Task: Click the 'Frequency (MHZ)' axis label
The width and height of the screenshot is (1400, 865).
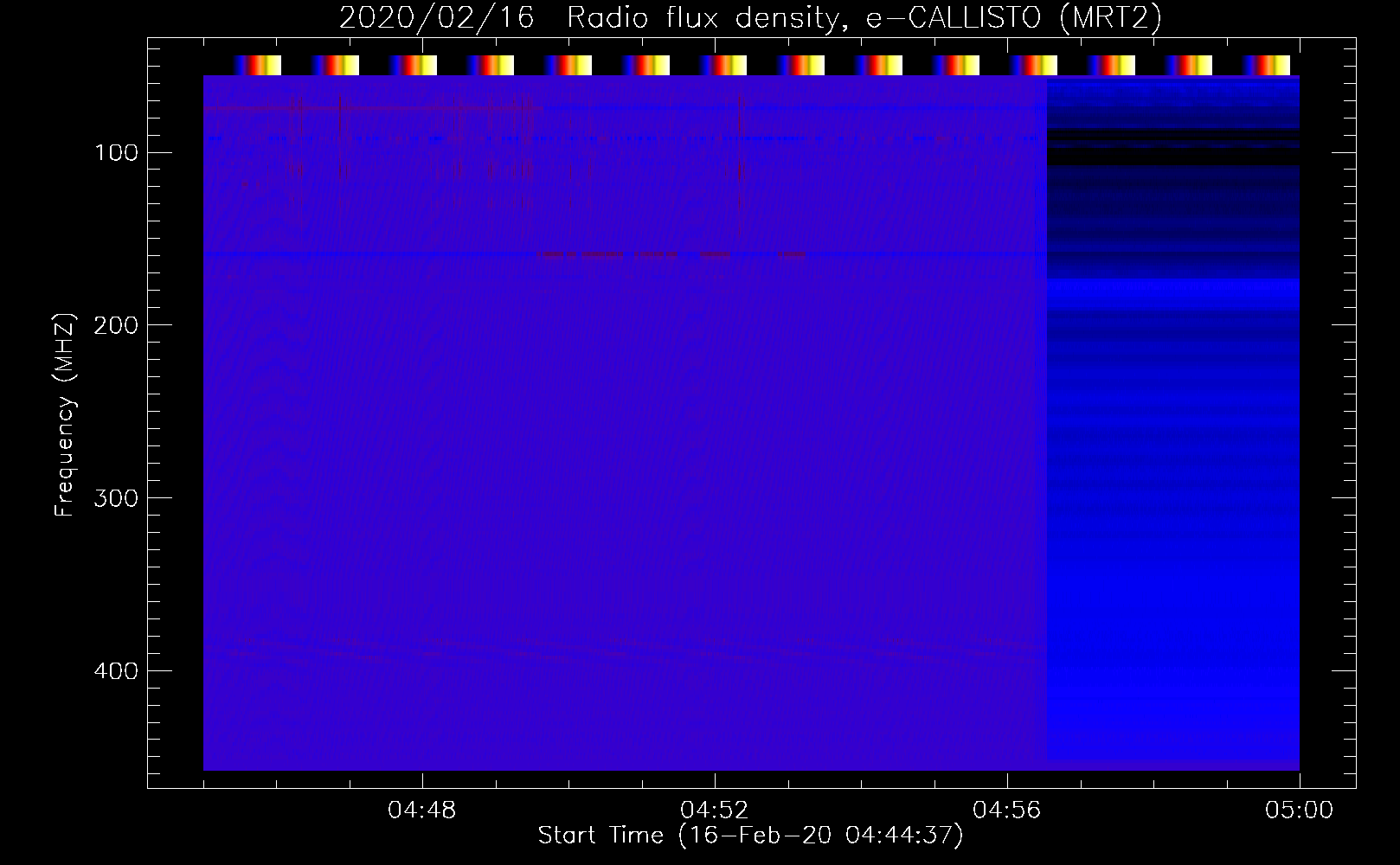Action: coord(65,414)
